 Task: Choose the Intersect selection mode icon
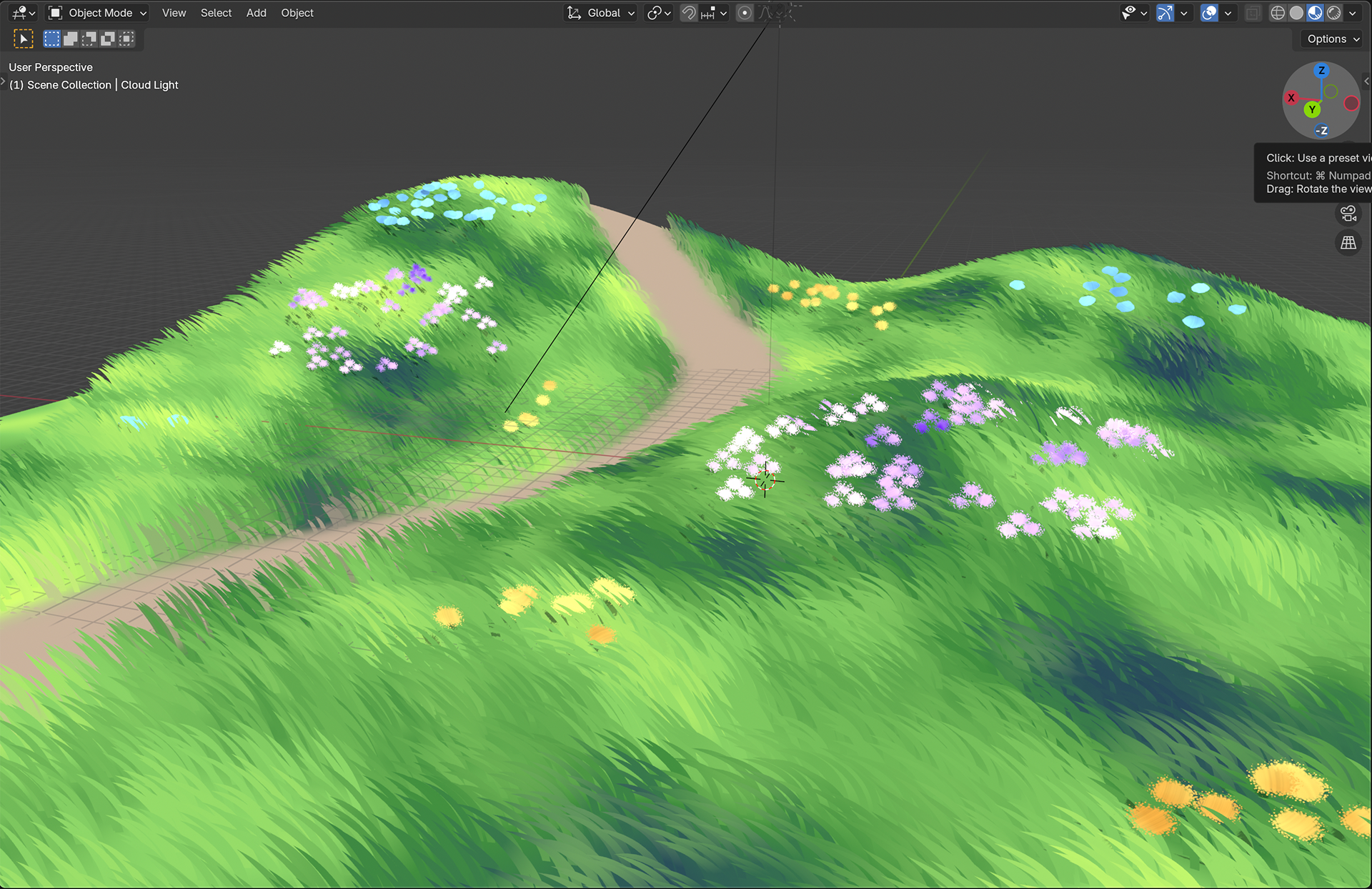(126, 39)
